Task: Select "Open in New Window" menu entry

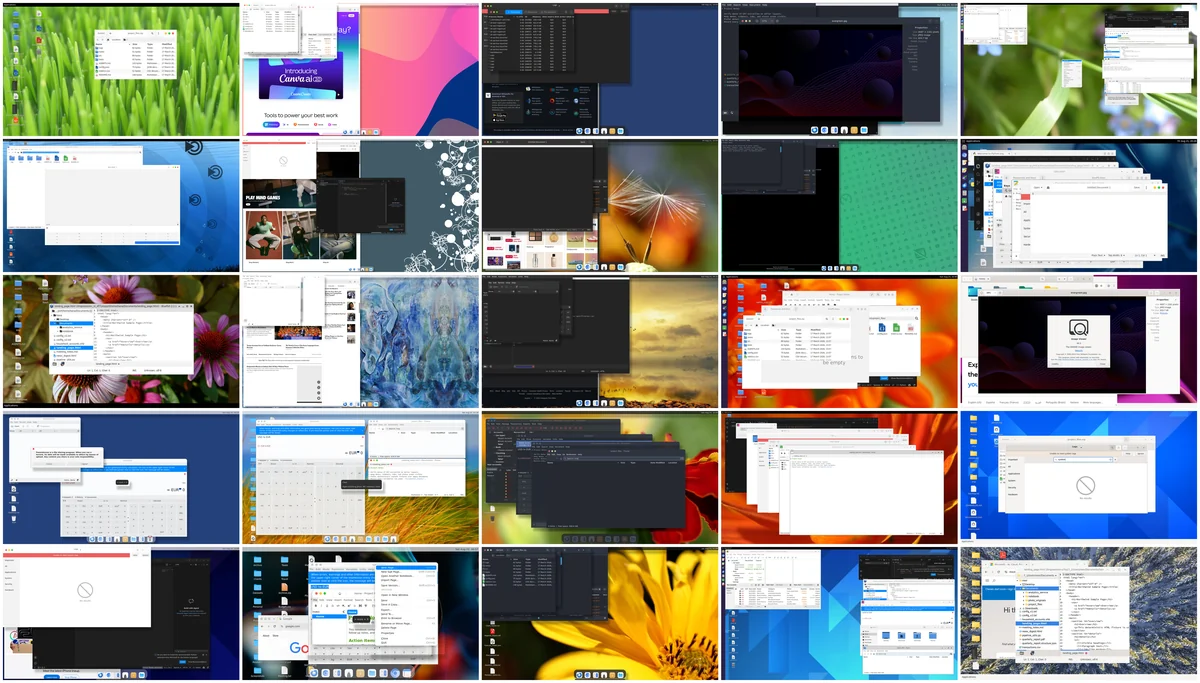Action: coord(407,595)
